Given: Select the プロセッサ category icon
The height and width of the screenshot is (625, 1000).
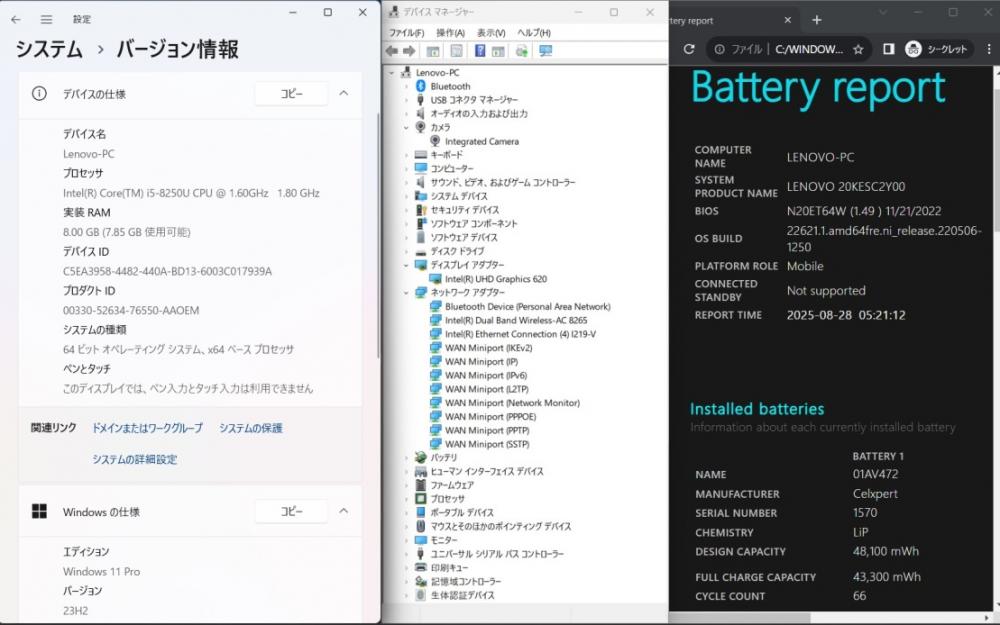Looking at the screenshot, I should coord(420,499).
